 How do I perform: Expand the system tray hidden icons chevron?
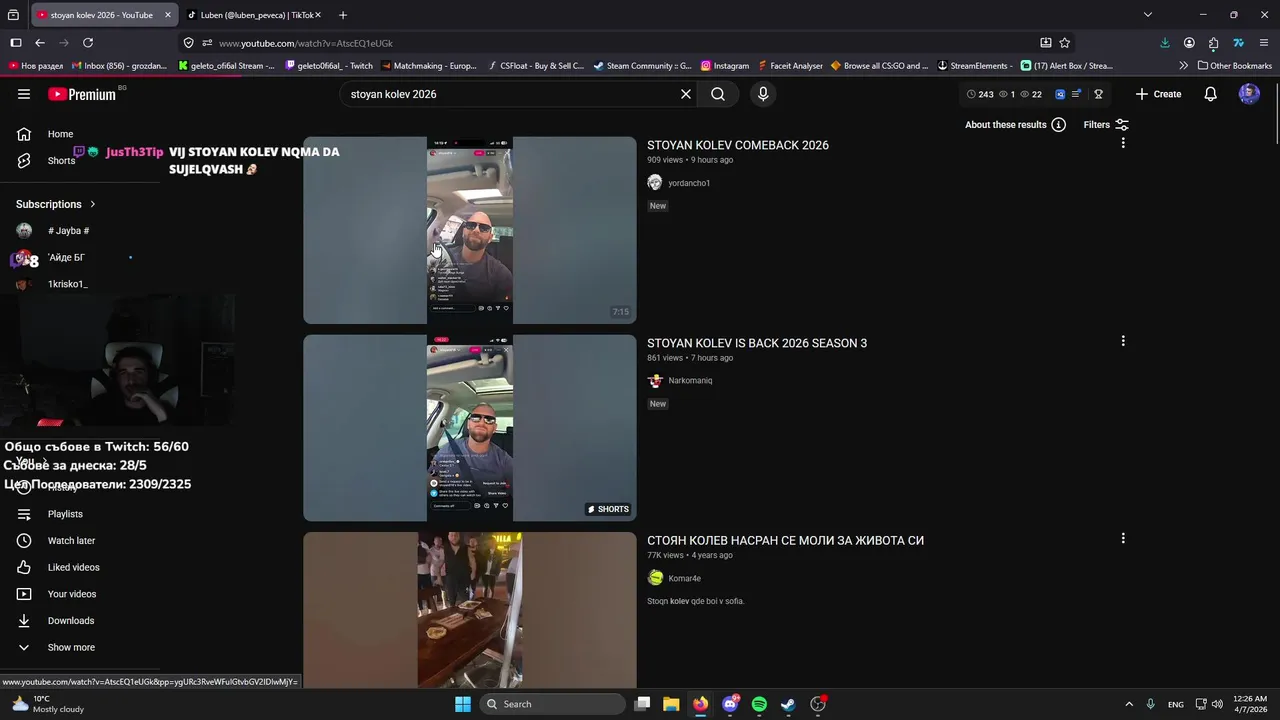click(1129, 704)
